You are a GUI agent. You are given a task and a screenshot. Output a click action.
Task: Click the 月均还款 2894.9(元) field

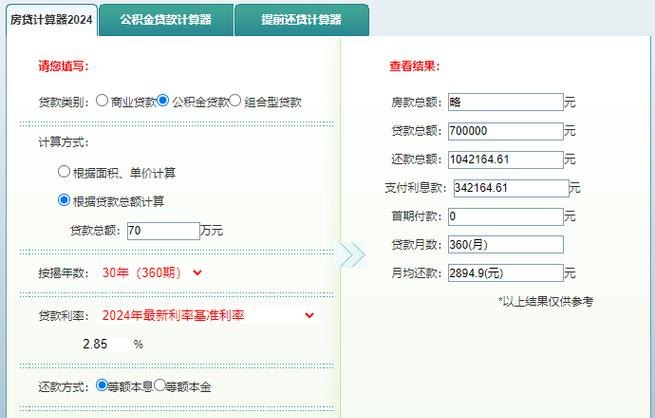coord(506,273)
